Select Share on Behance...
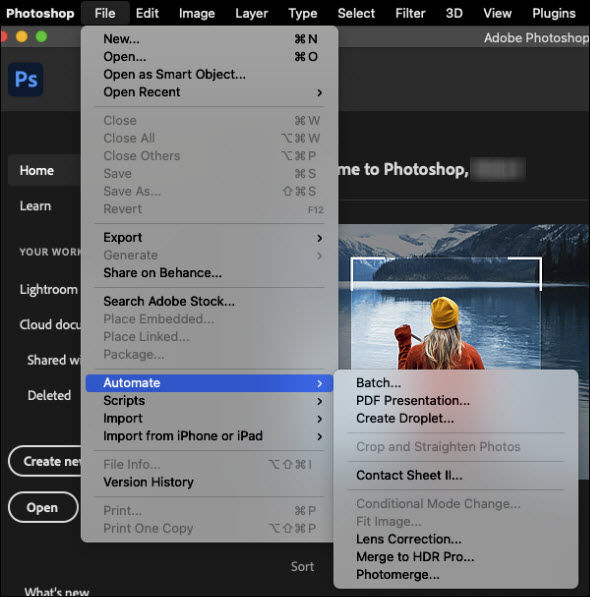 pos(209,273)
